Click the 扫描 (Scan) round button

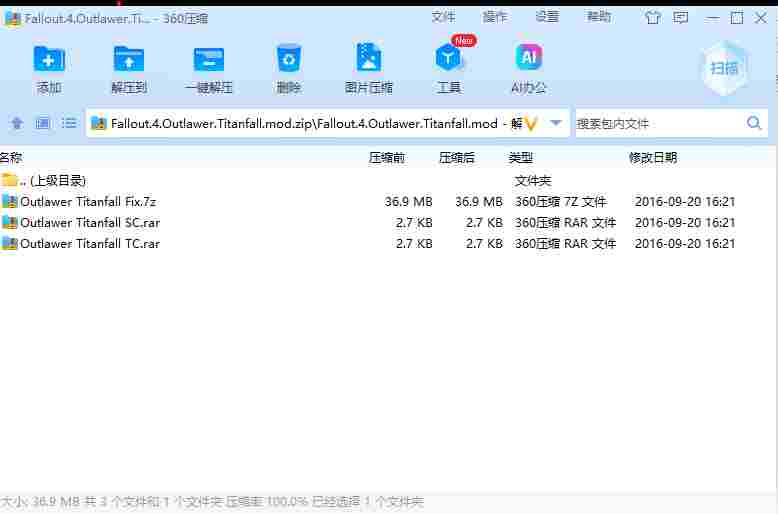[724, 68]
